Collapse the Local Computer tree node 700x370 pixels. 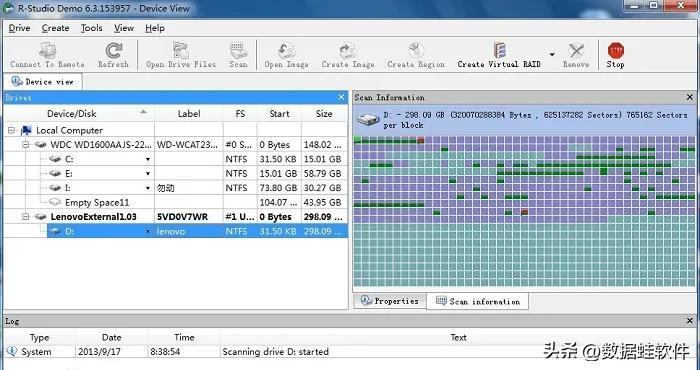pos(12,130)
